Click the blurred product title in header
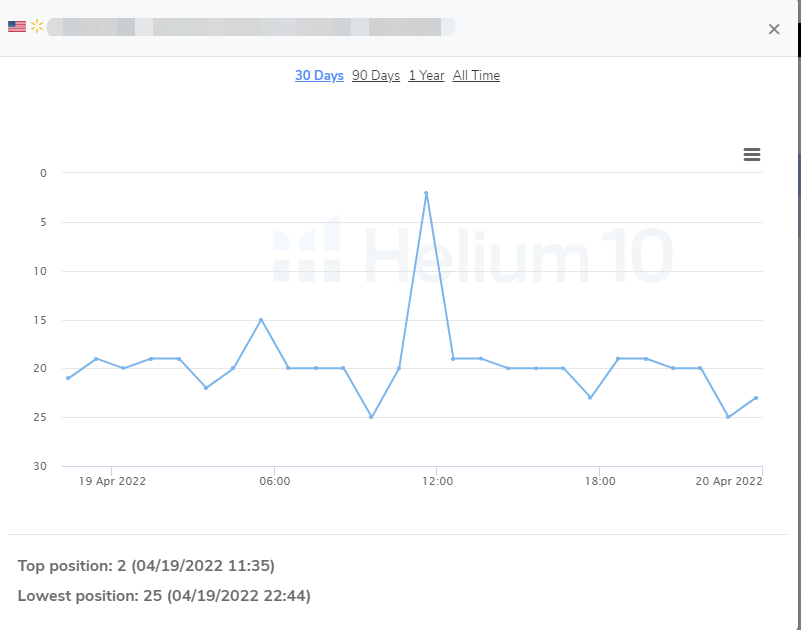The width and height of the screenshot is (801, 630). point(250,27)
